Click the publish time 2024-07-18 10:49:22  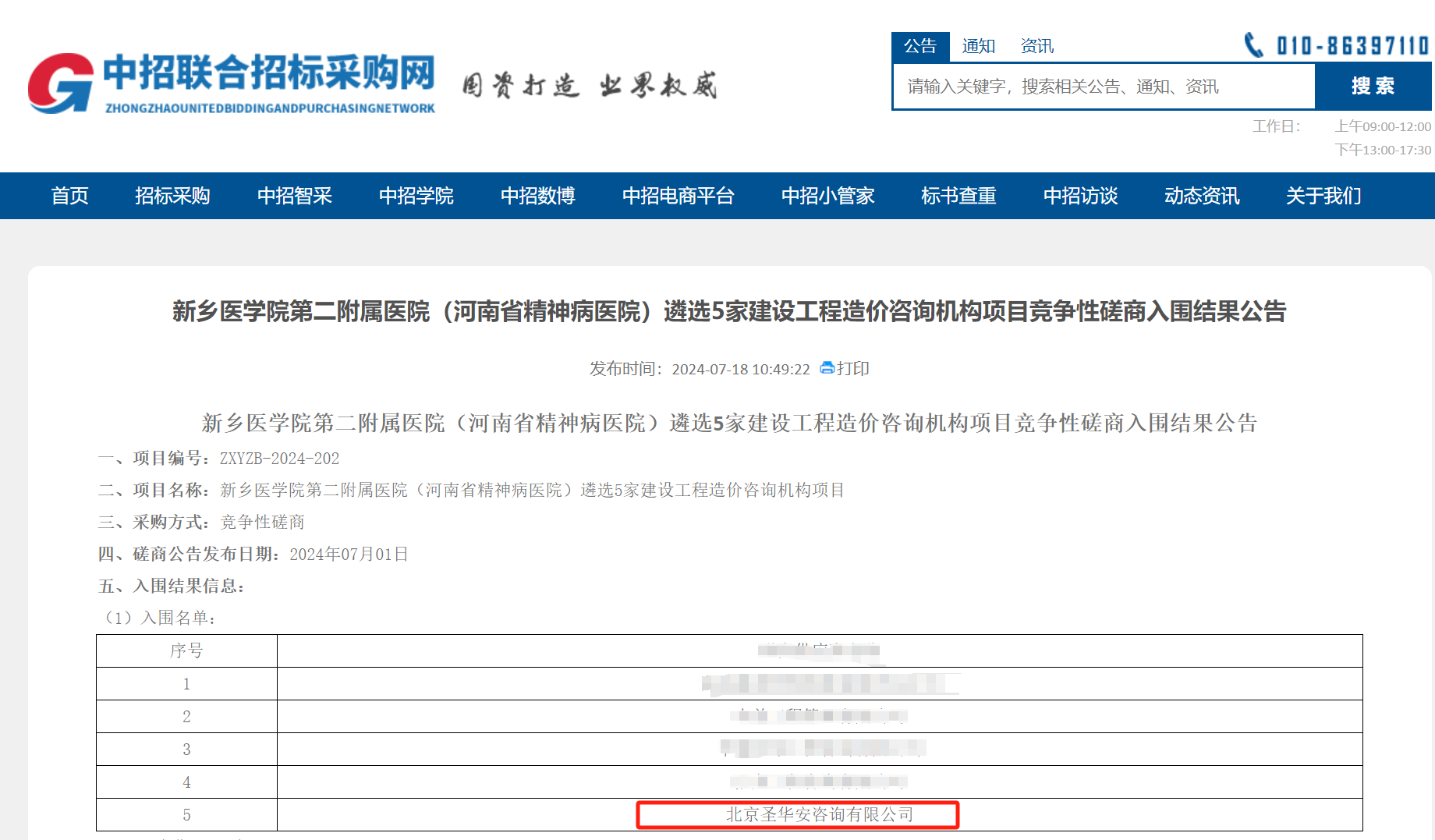pyautogui.click(x=741, y=369)
